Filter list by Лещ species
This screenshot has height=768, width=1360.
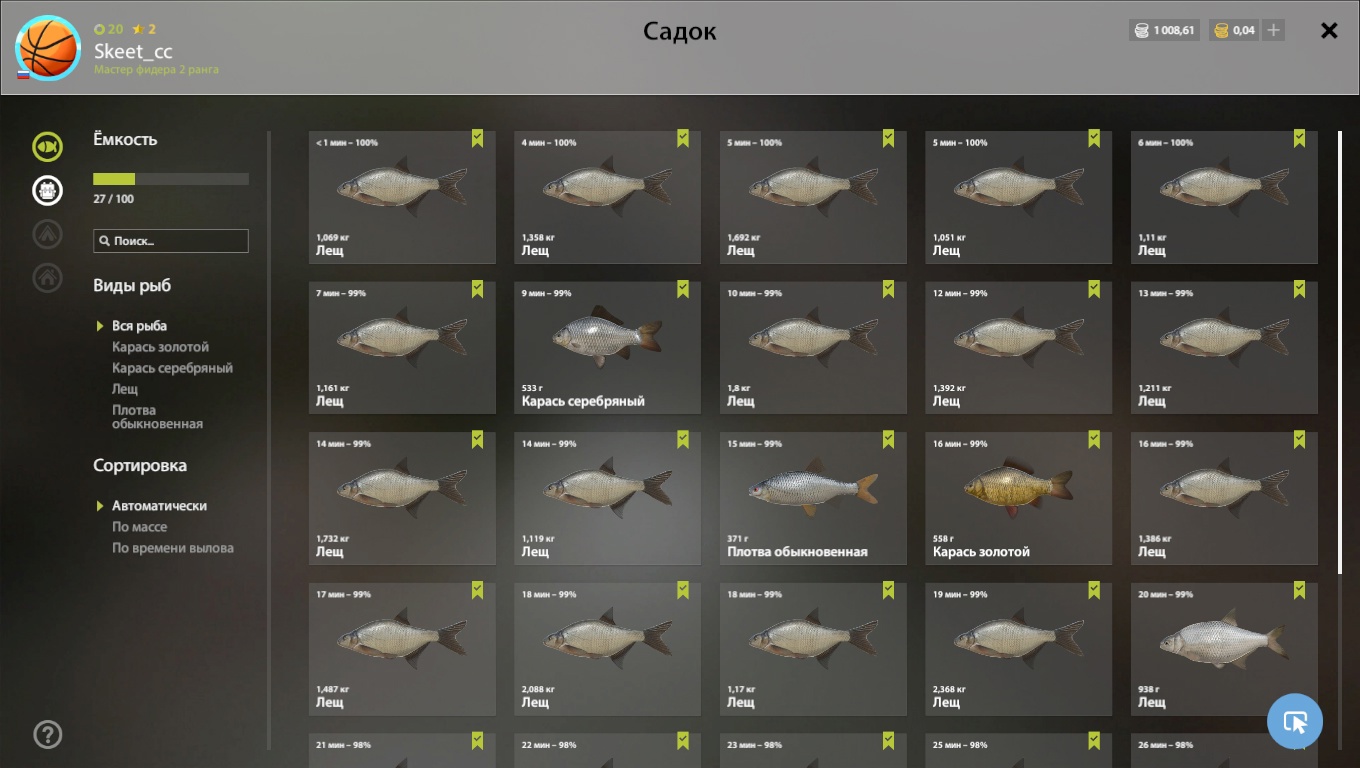[124, 389]
